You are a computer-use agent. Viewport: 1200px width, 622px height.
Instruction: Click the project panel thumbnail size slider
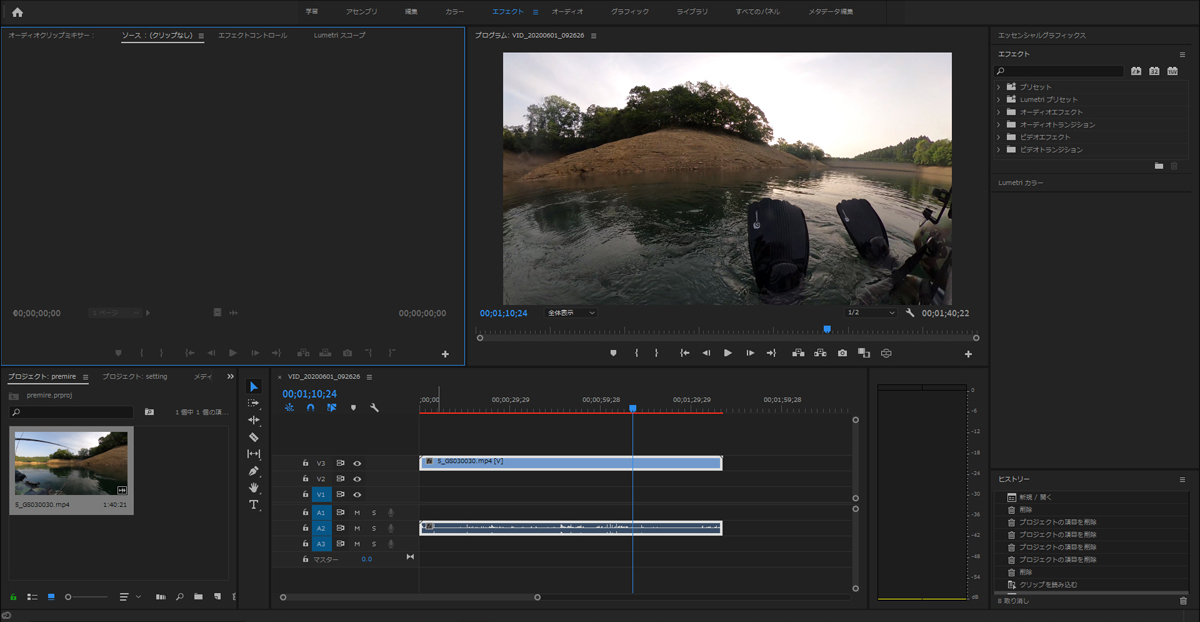click(x=69, y=597)
